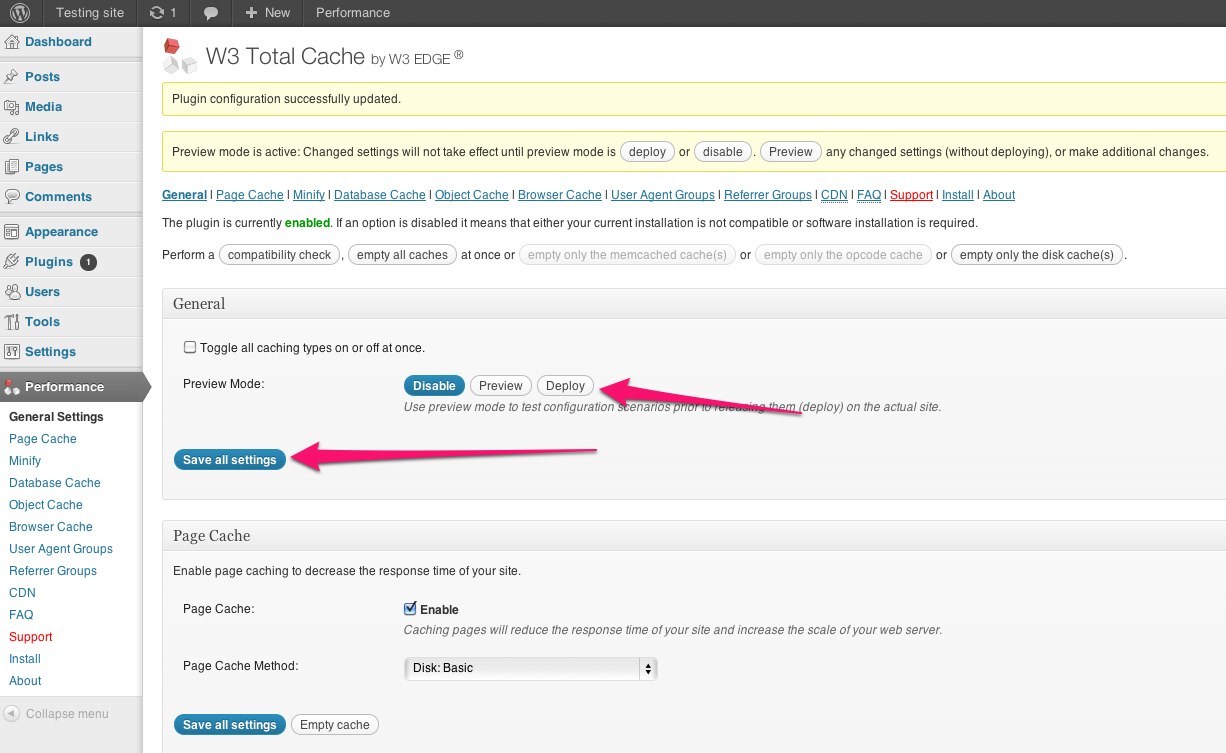The height and width of the screenshot is (753, 1226).
Task: Open General Settings in Performance submenu
Action: point(56,417)
